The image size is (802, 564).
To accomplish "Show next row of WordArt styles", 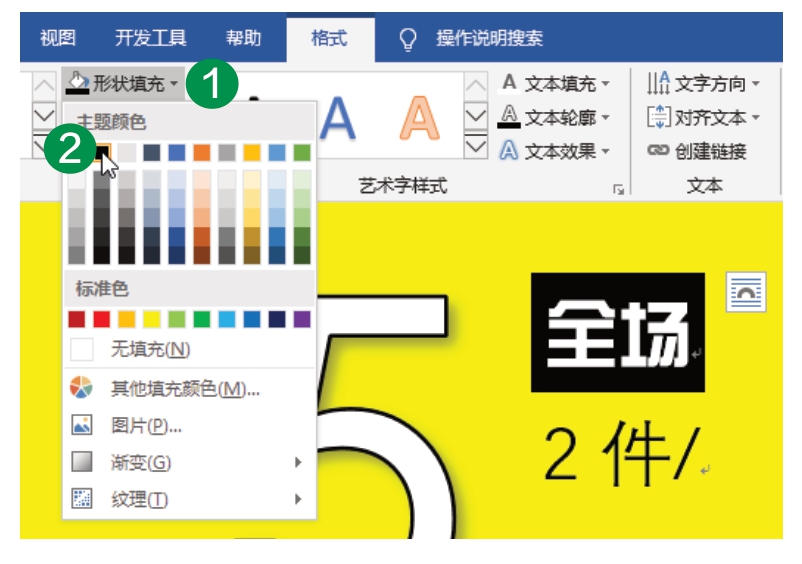I will [476, 116].
